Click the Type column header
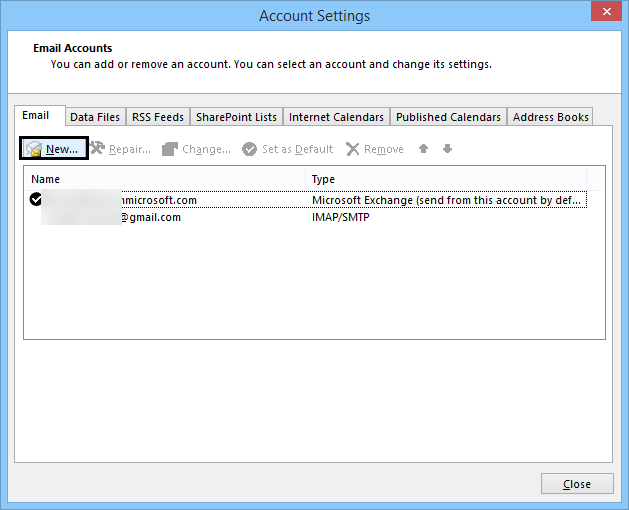This screenshot has height=510, width=629. (446, 179)
